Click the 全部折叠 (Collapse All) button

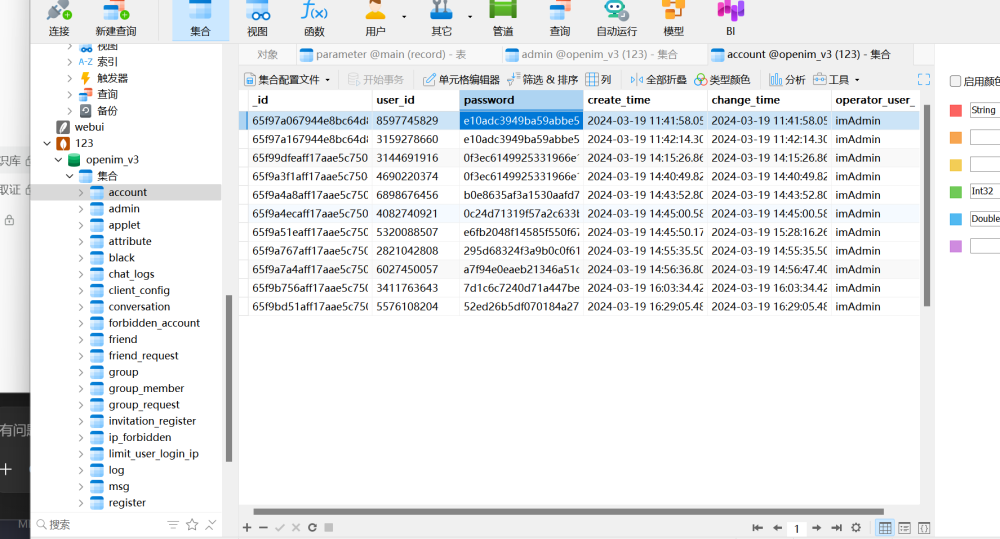pyautogui.click(x=658, y=80)
